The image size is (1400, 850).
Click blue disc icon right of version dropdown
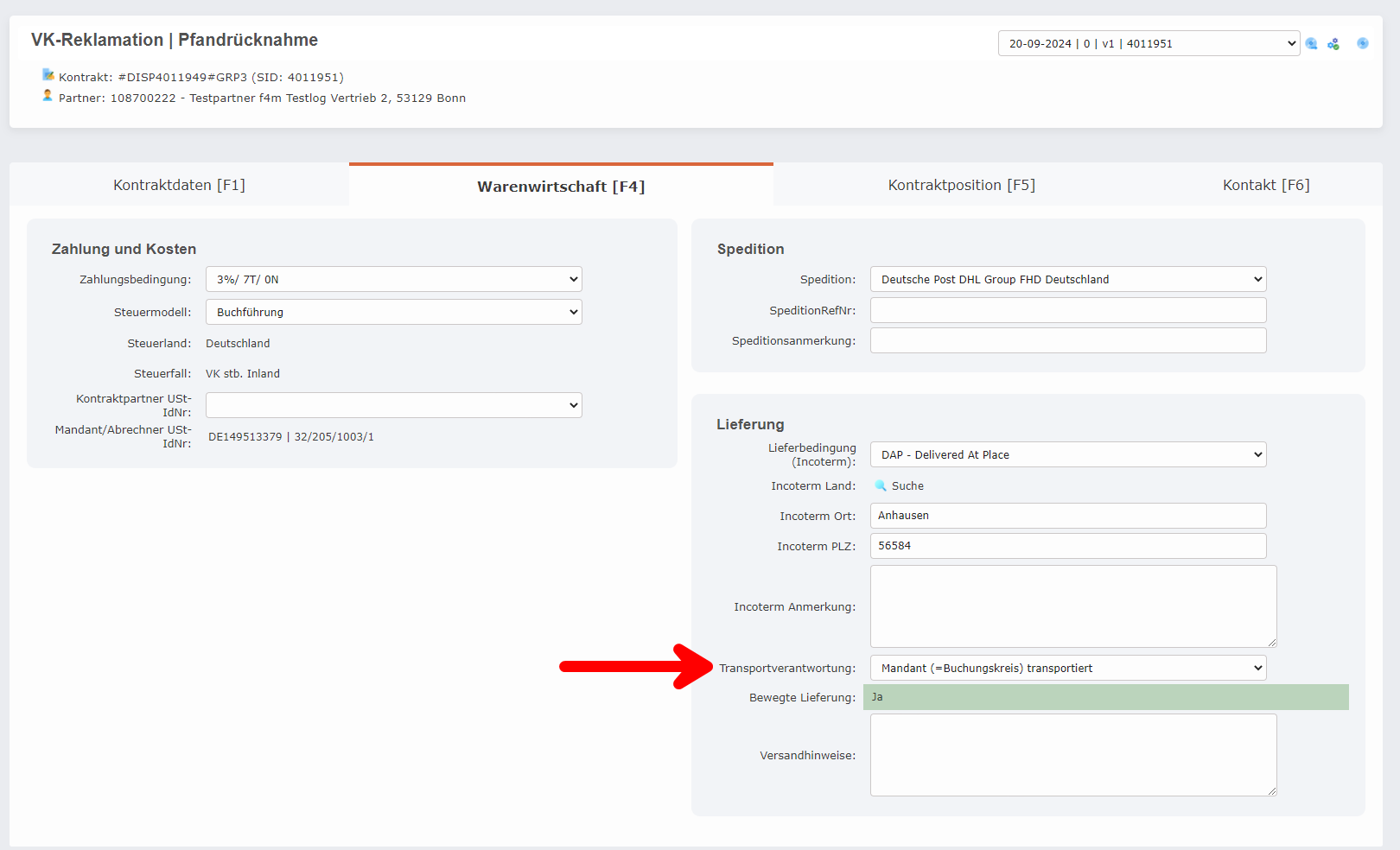(1312, 44)
